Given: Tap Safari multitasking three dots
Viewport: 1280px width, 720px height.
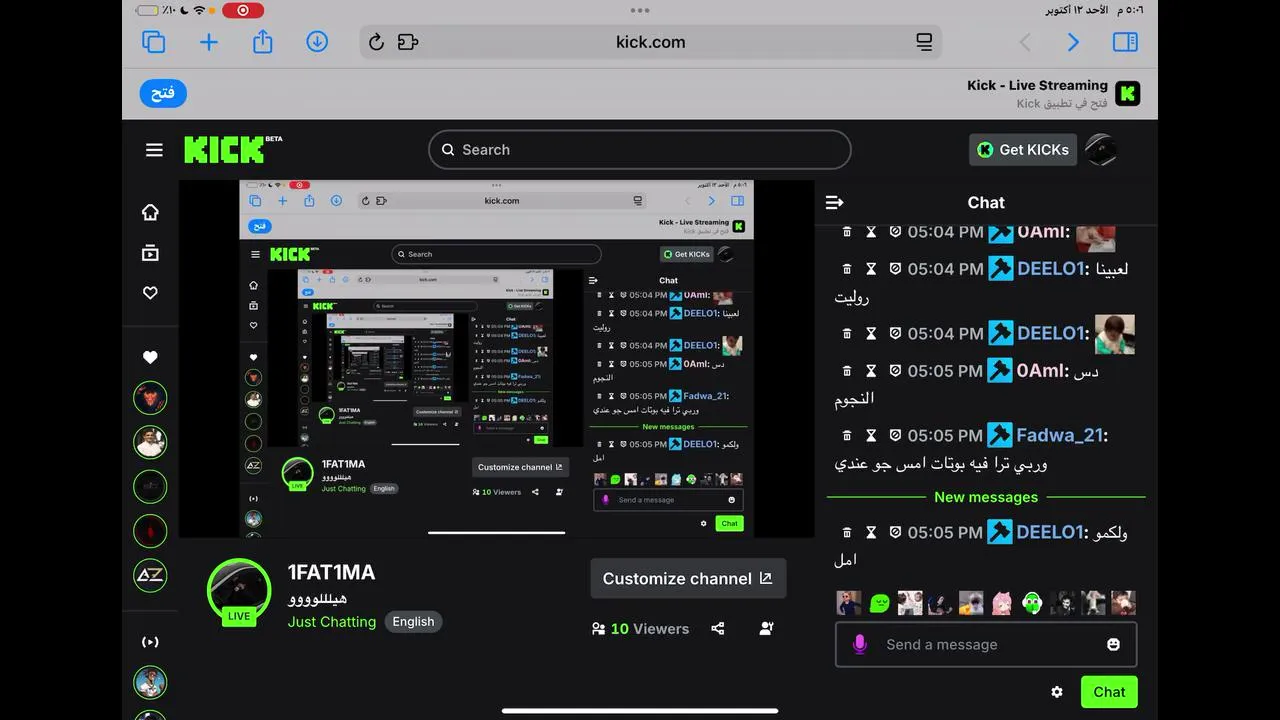Looking at the screenshot, I should [640, 10].
